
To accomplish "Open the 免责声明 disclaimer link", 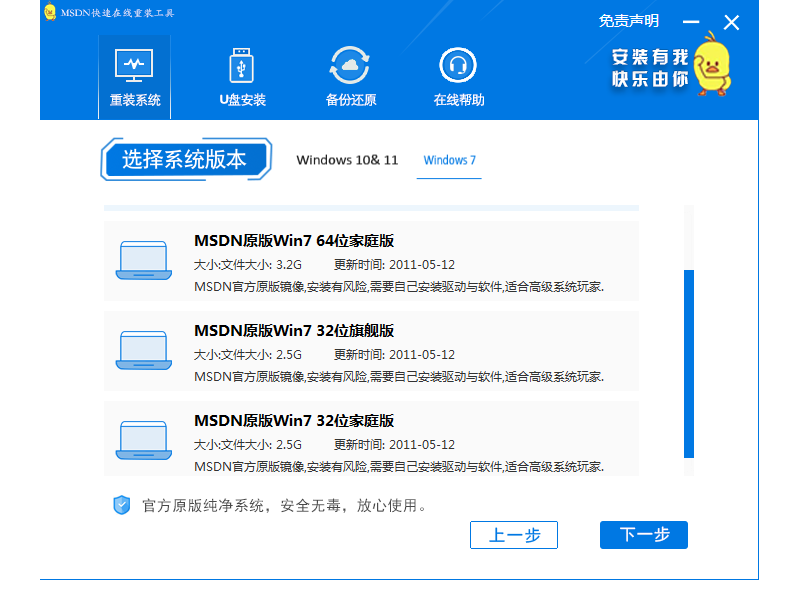I will tap(628, 20).
